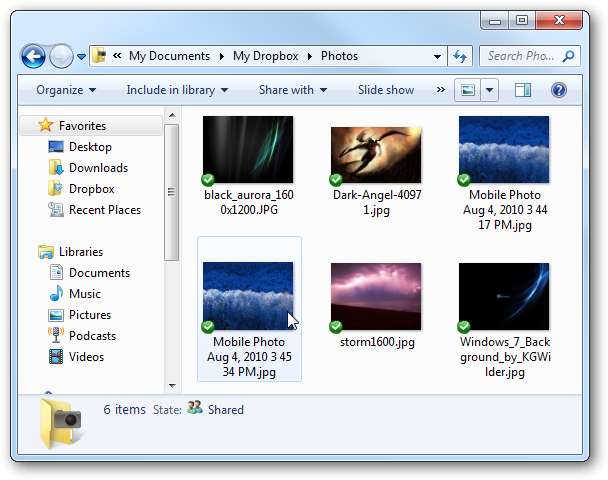Open the Share with menu
Viewport: 608px width, 480px height.
click(293, 90)
